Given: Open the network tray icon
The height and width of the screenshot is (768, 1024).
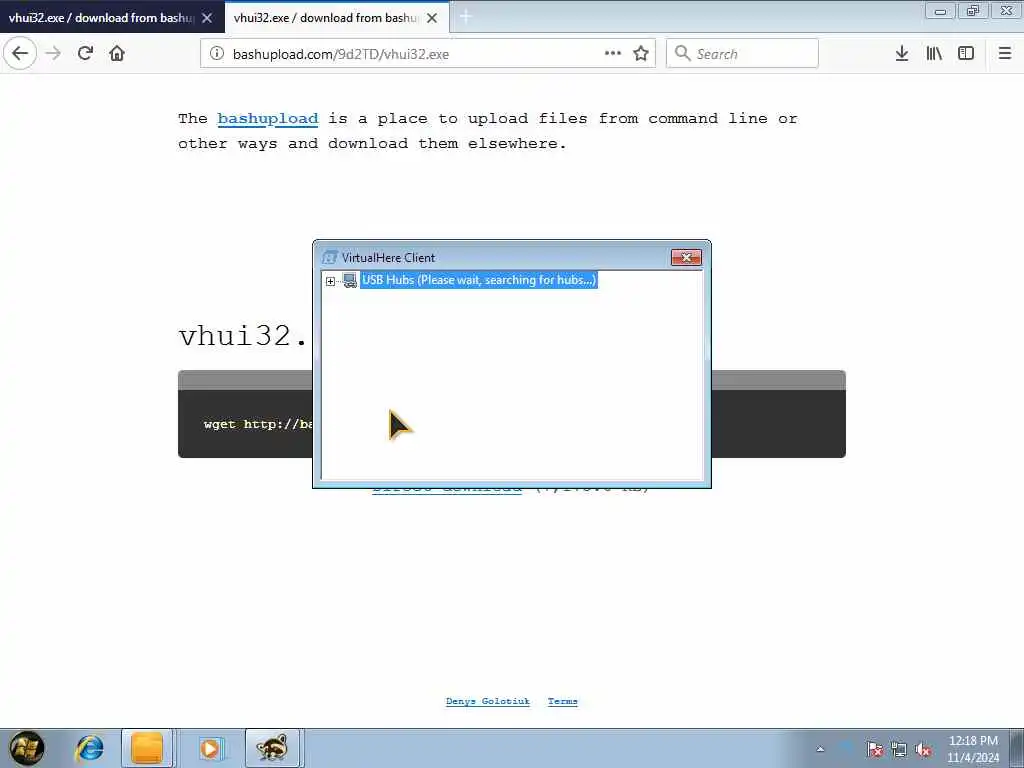Looking at the screenshot, I should point(899,749).
